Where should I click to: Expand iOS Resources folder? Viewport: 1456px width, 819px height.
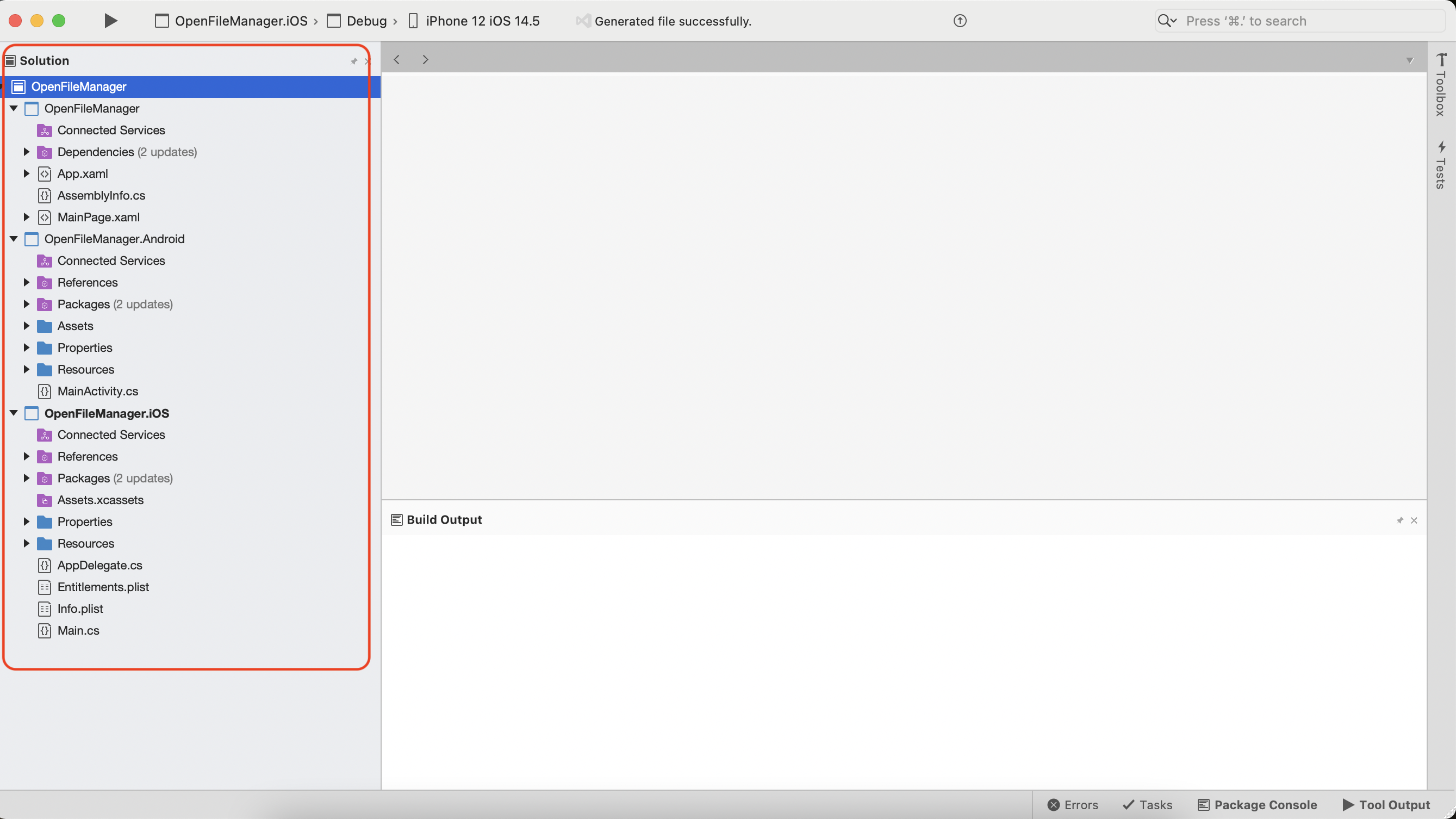(x=26, y=543)
